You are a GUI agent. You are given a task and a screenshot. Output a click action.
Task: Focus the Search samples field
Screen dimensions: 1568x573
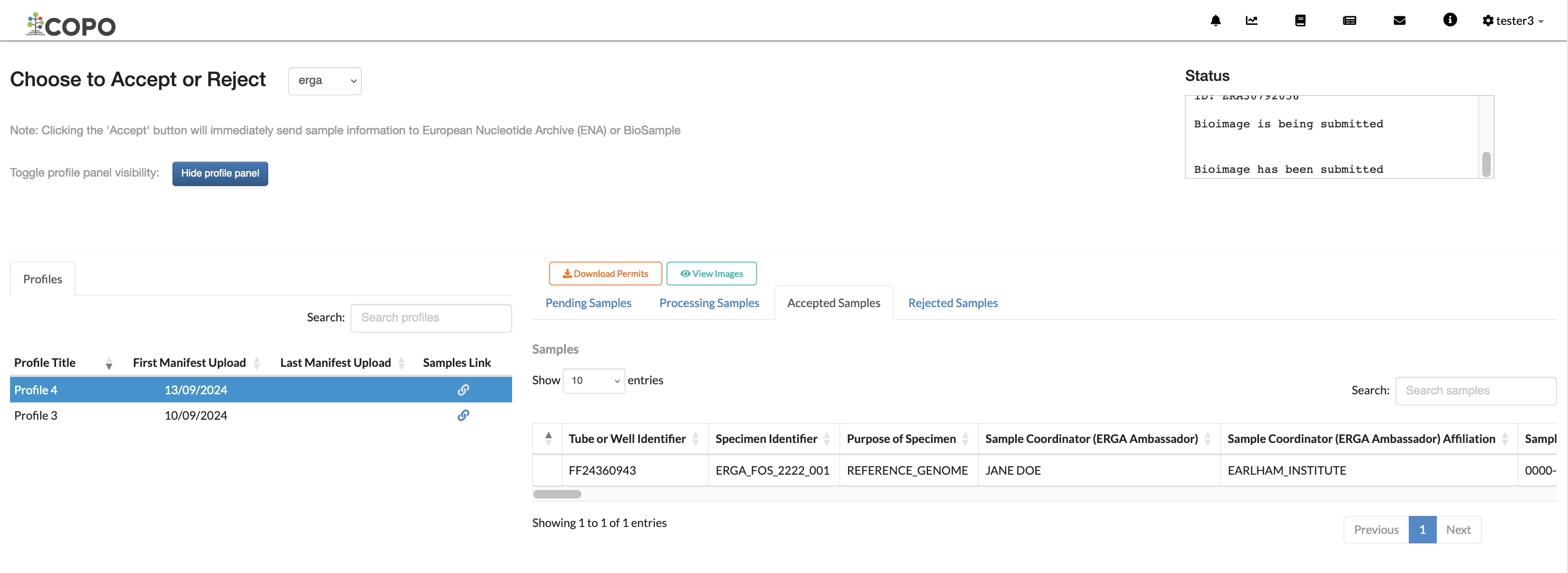pyautogui.click(x=1475, y=391)
